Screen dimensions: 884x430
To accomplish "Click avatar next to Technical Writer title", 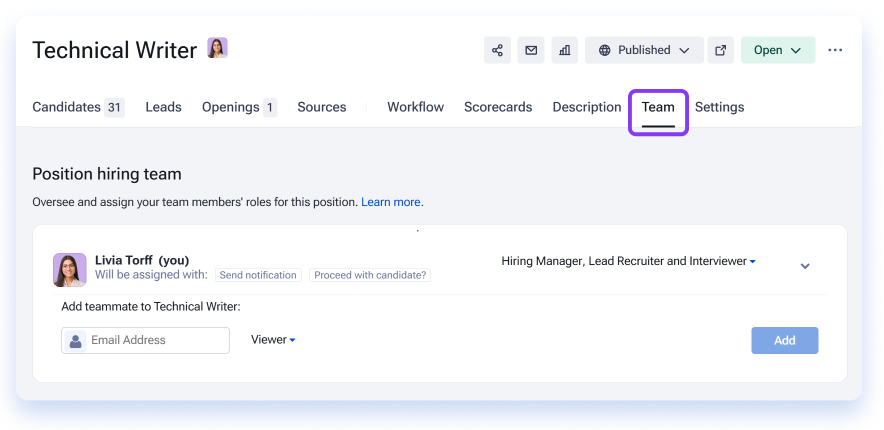I will tap(217, 48).
